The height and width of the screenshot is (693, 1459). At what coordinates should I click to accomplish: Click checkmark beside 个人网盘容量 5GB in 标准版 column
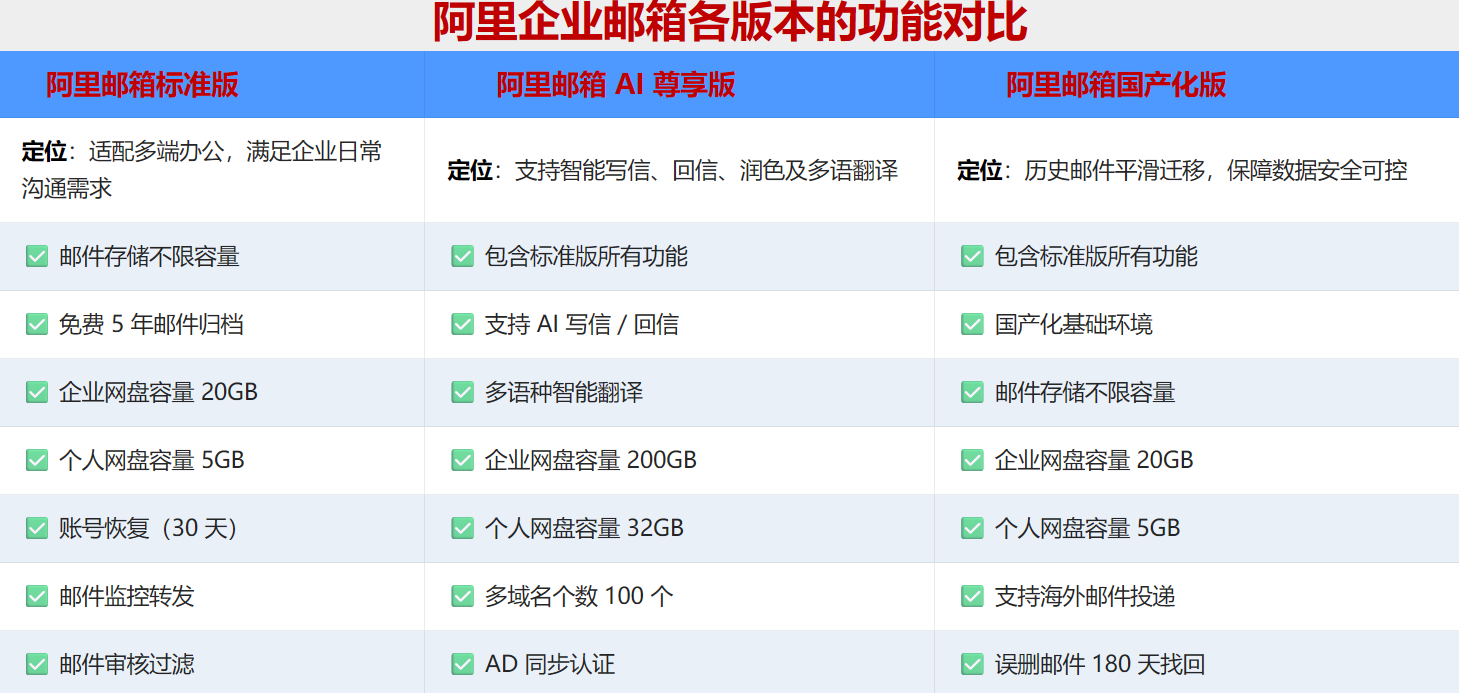click(x=37, y=460)
